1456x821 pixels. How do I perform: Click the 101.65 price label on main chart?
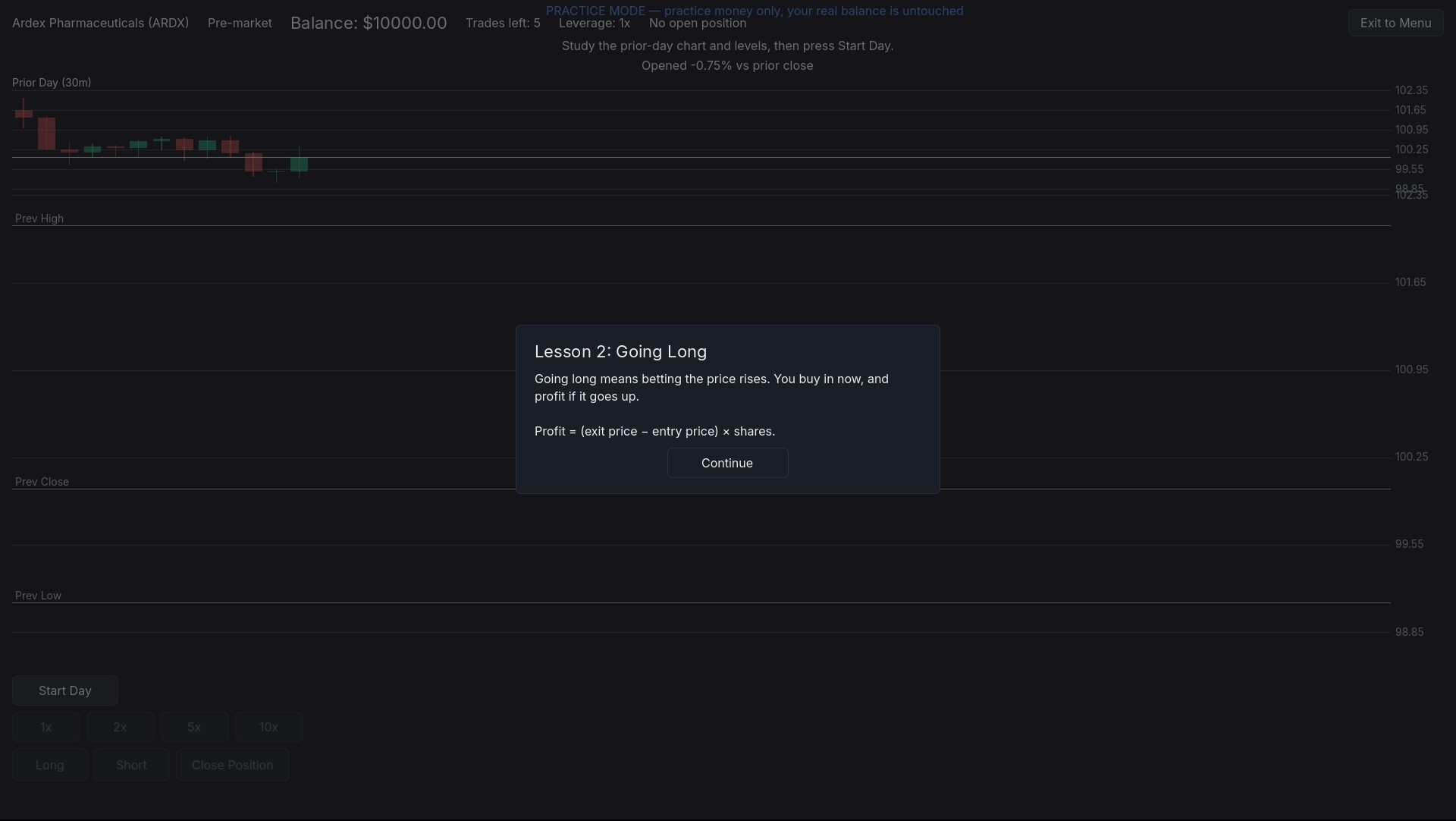point(1410,282)
